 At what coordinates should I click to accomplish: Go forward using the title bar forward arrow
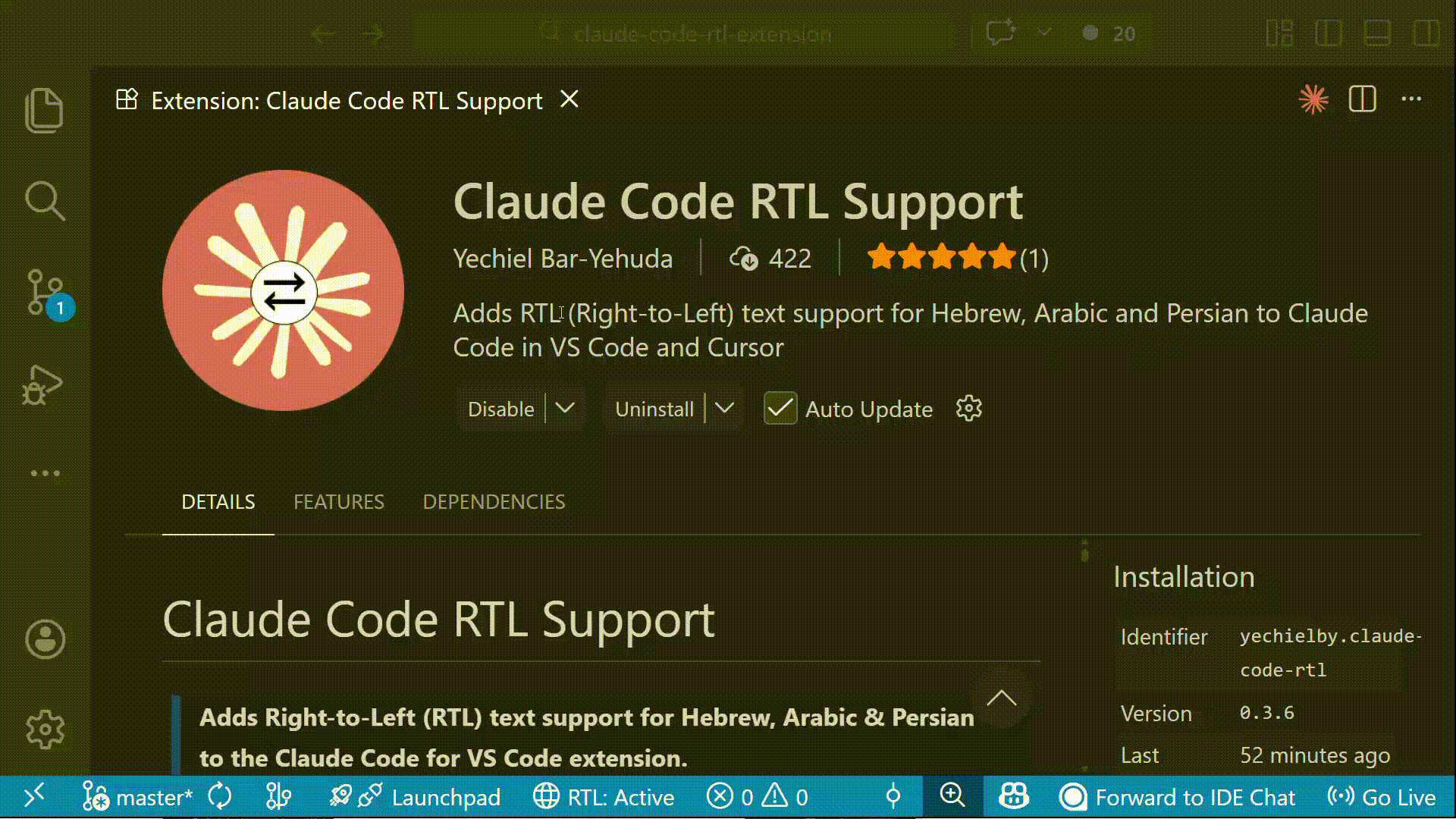[372, 33]
